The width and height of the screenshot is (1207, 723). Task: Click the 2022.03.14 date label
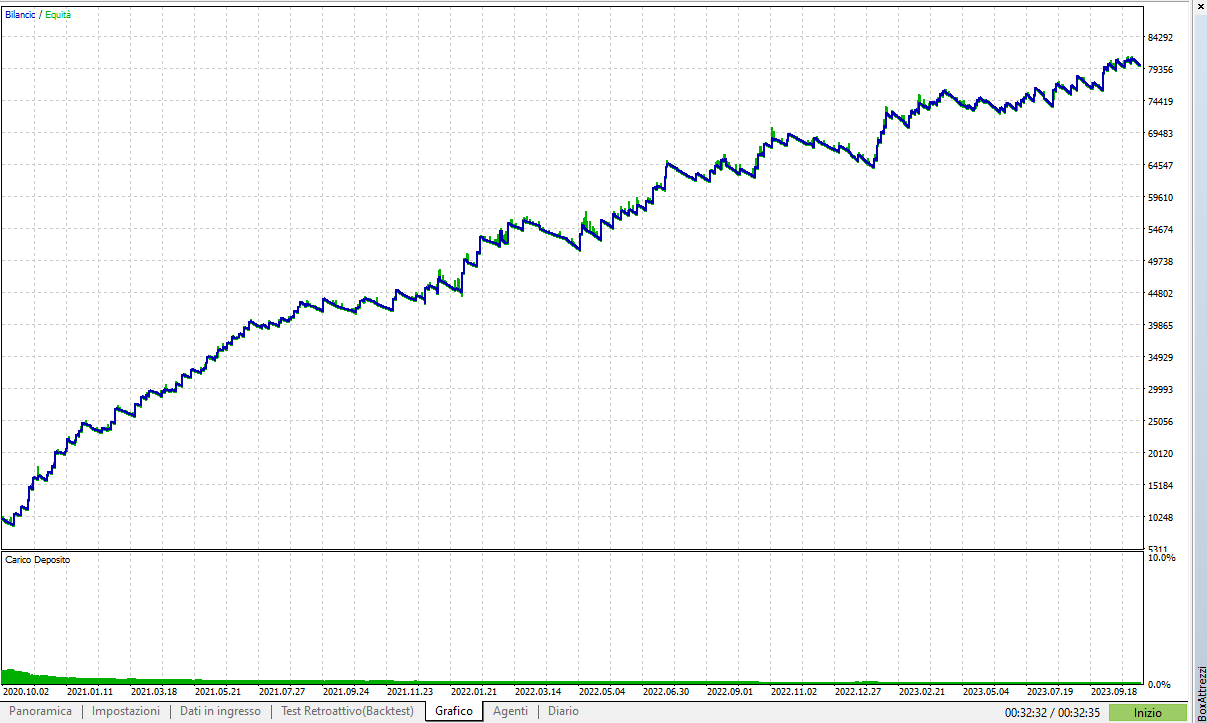pos(538,691)
